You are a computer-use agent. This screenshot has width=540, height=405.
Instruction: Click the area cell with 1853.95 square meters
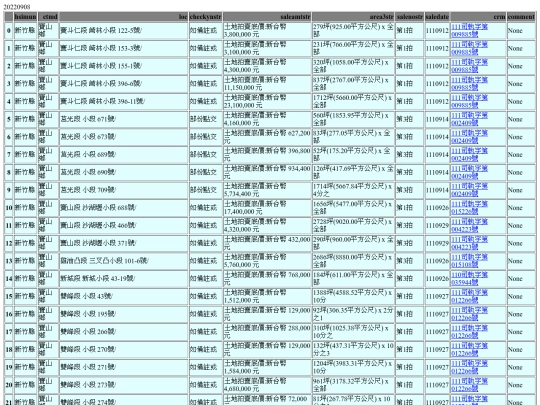[353, 119]
